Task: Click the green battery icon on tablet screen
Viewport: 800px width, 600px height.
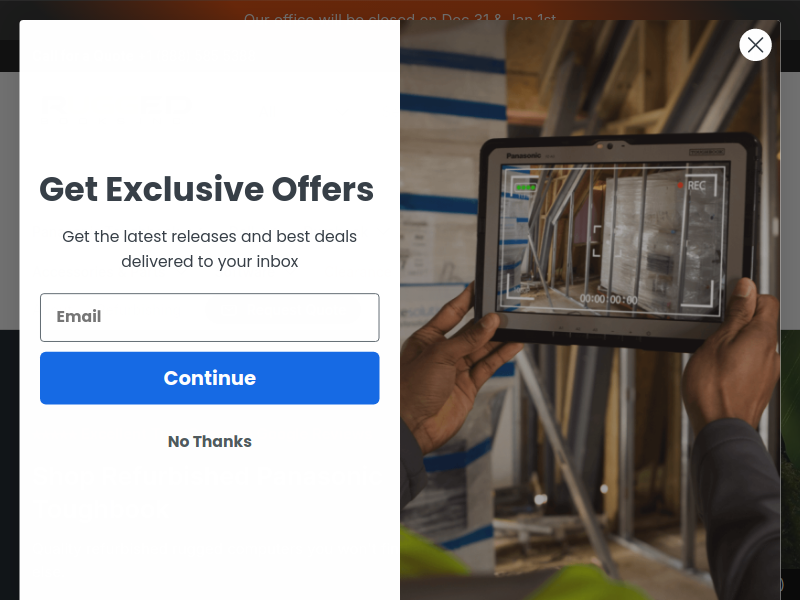Action: (x=525, y=188)
